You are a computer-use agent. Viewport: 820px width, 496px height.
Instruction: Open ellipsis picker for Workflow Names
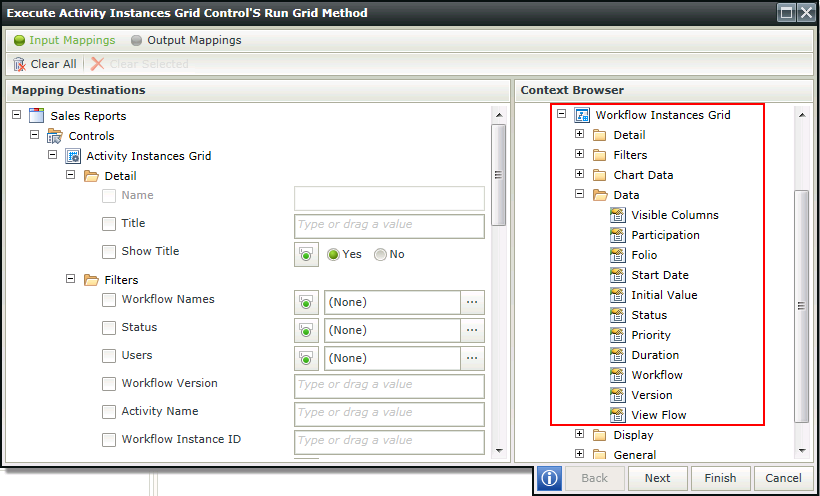pyautogui.click(x=472, y=302)
